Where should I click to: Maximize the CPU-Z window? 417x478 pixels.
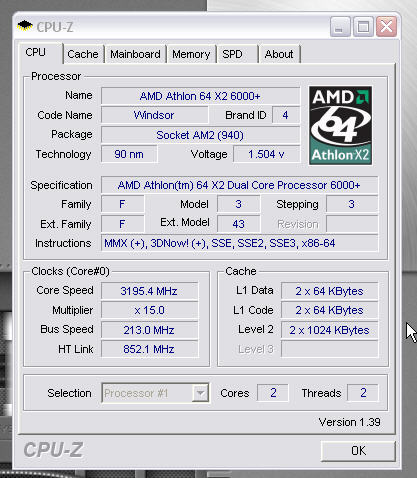363,26
